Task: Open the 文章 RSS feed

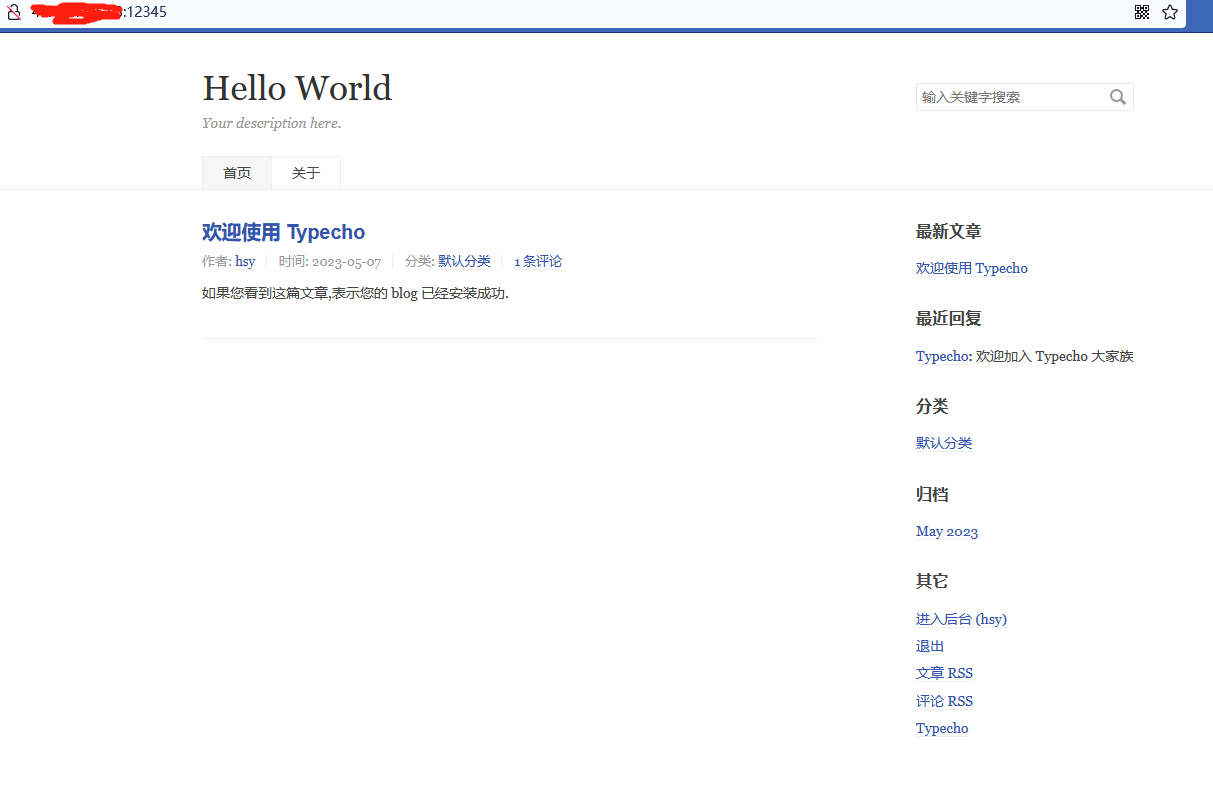Action: [x=943, y=673]
